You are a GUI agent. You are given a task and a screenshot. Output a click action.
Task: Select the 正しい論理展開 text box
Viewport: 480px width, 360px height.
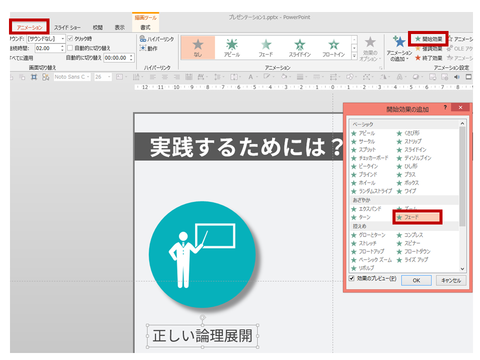pyautogui.click(x=203, y=336)
